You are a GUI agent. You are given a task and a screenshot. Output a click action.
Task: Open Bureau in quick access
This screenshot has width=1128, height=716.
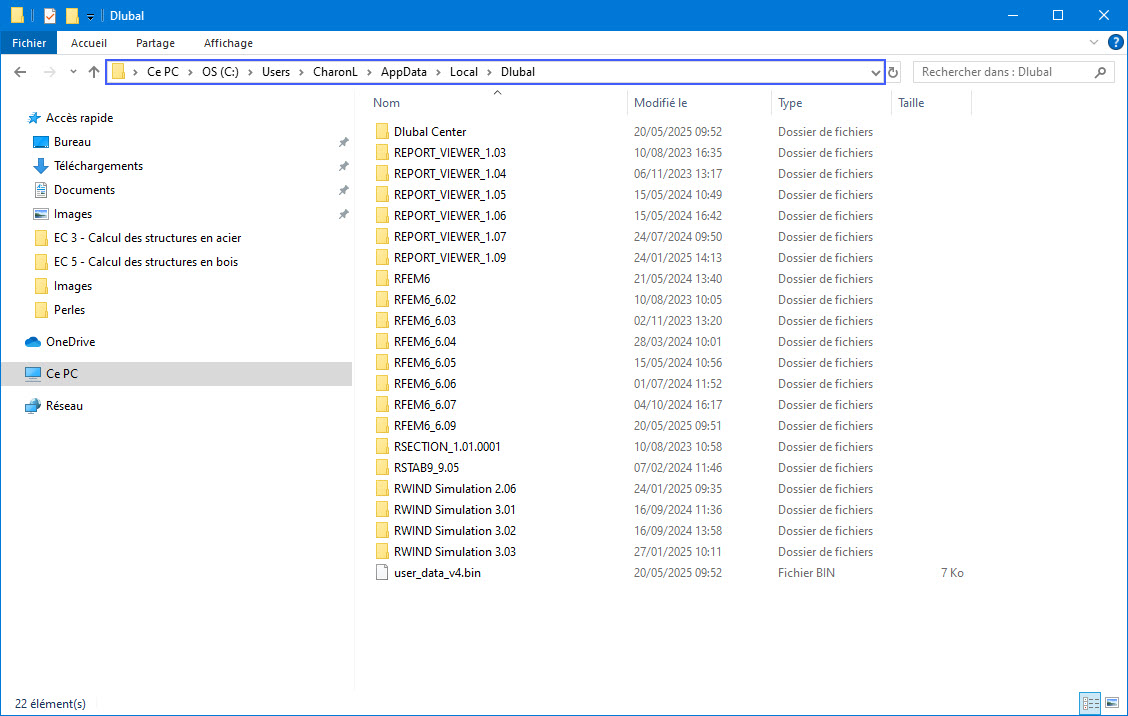coord(72,142)
